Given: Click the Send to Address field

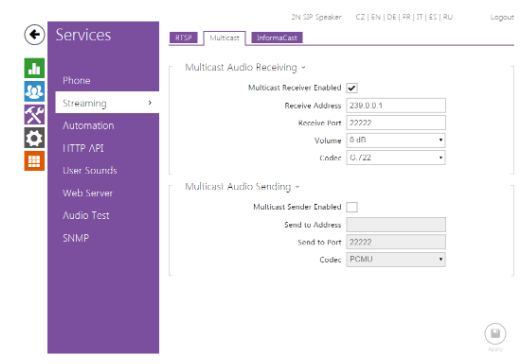Looking at the screenshot, I should tap(396, 224).
